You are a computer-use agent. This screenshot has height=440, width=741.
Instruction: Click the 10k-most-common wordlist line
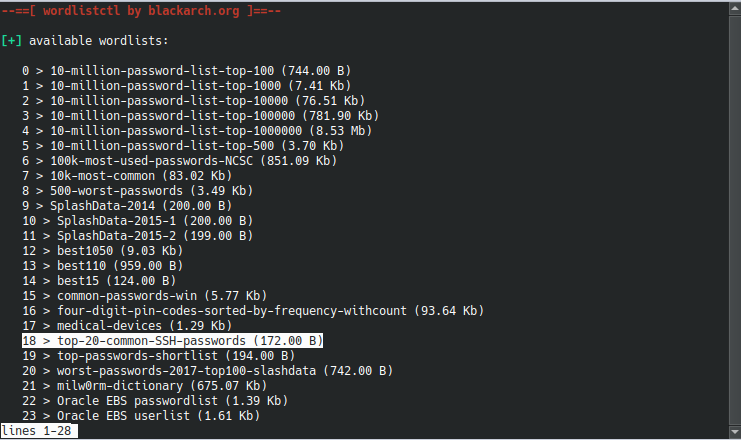point(127,176)
